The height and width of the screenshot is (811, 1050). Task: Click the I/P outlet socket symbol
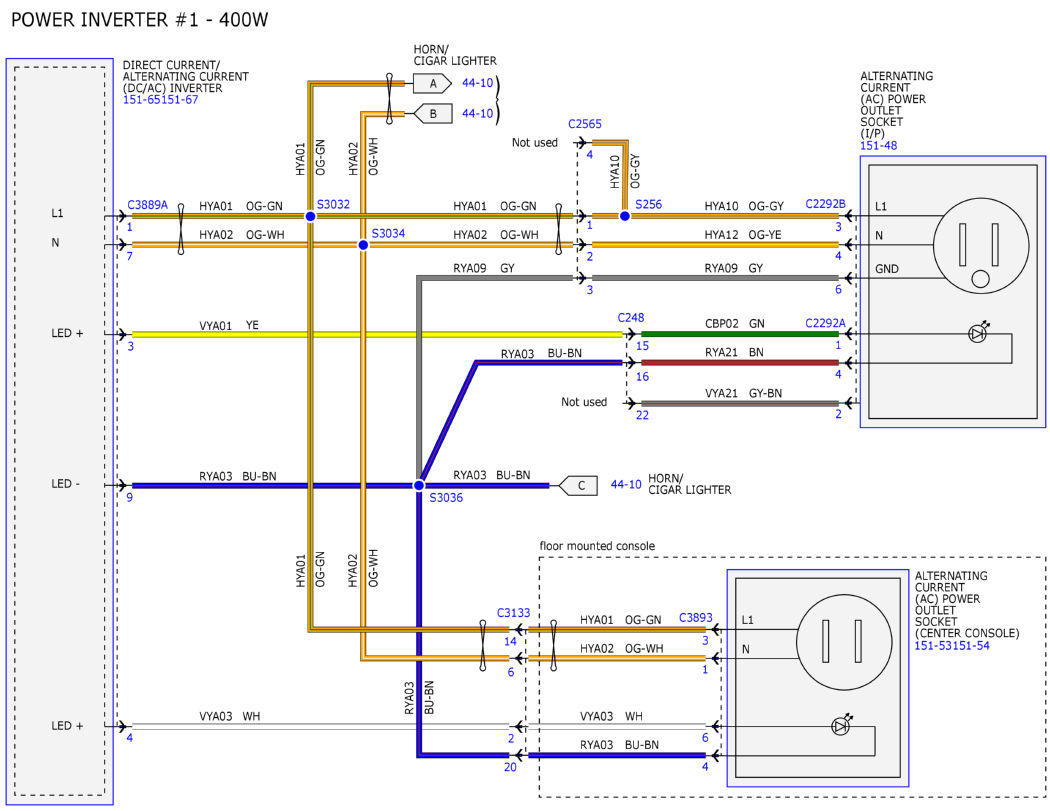click(x=981, y=246)
